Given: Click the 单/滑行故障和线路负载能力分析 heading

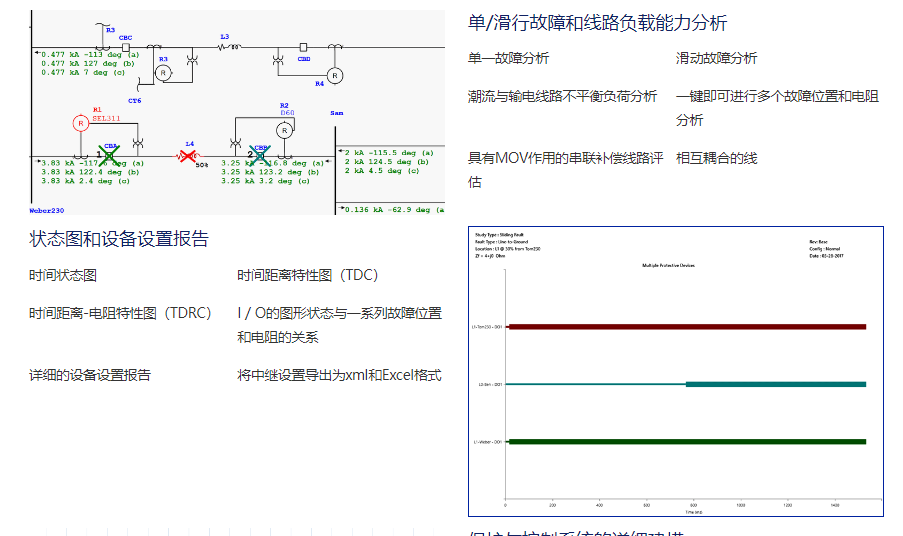Looking at the screenshot, I should [597, 23].
